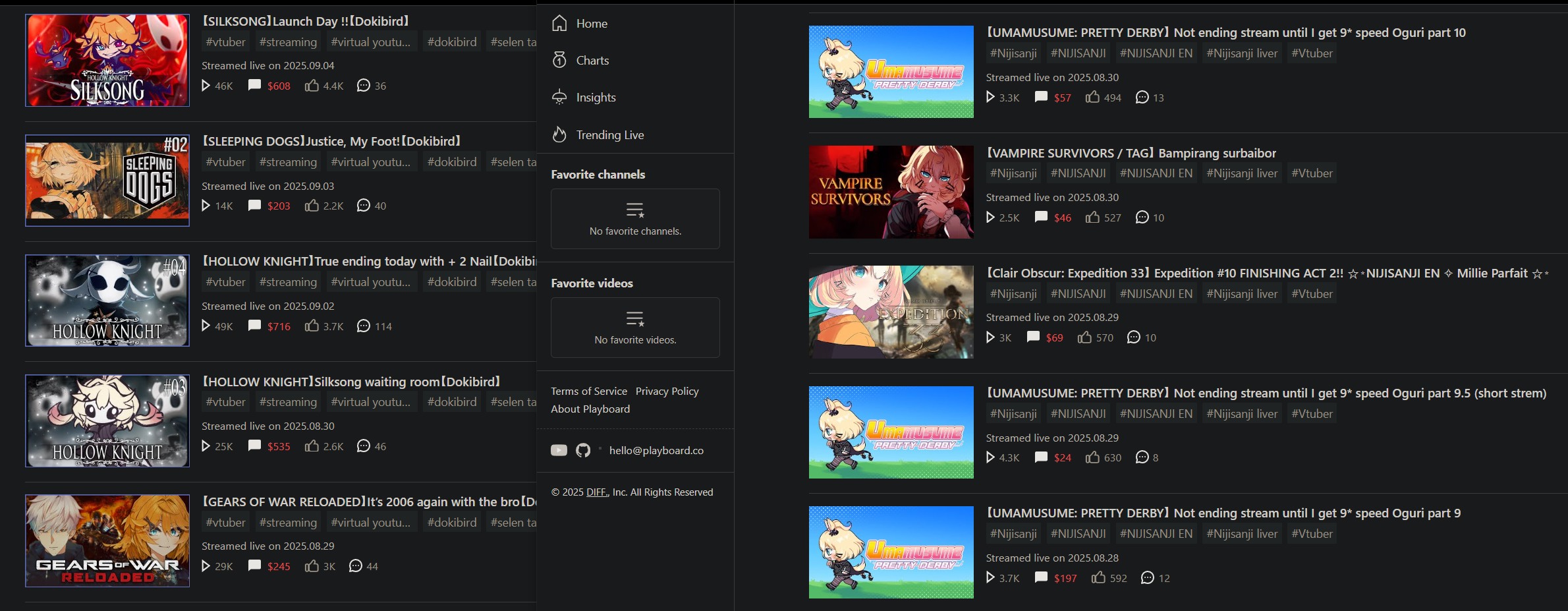The width and height of the screenshot is (1568, 611).
Task: Click the hello@playboard.co email link
Action: click(x=656, y=451)
